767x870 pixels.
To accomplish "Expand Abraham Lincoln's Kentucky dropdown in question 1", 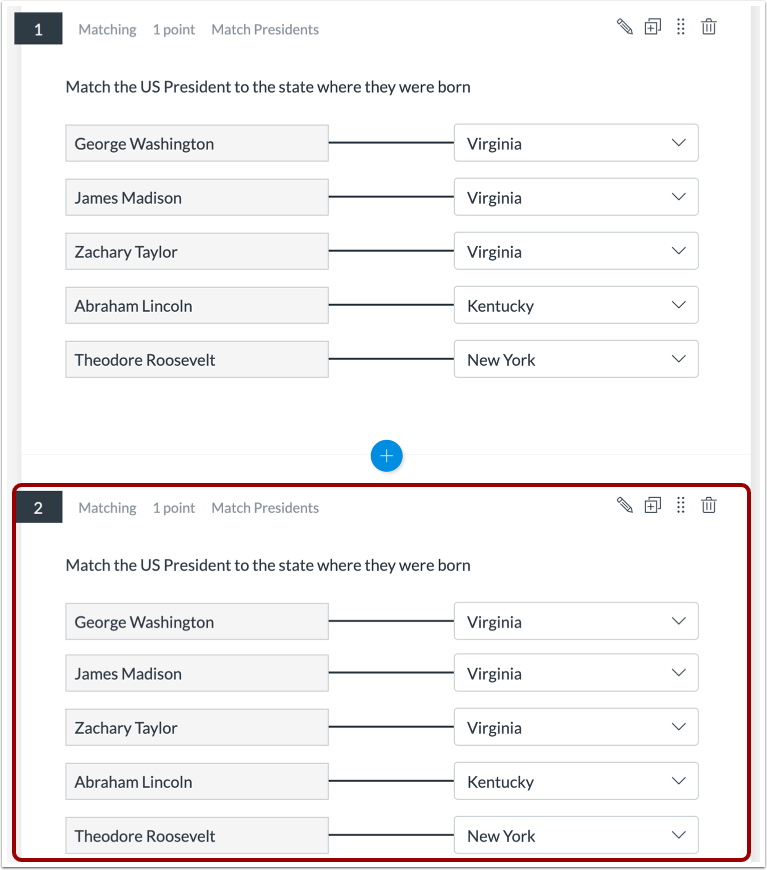I will (576, 305).
